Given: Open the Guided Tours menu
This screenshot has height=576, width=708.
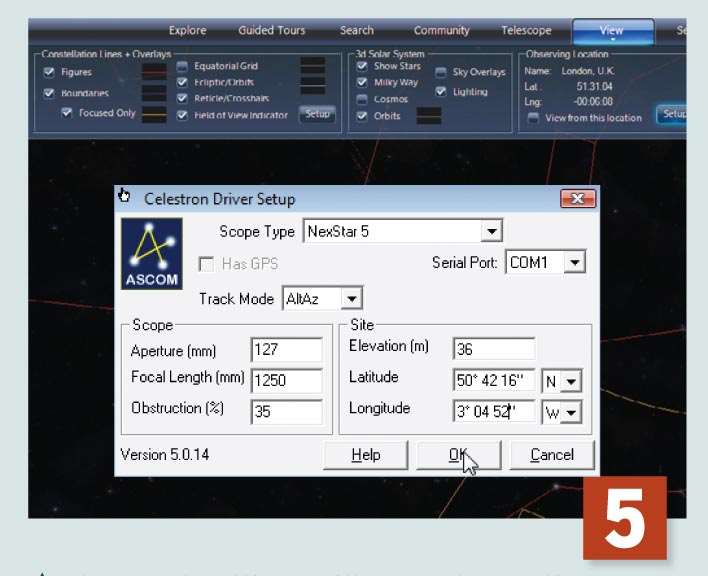Looking at the screenshot, I should [272, 30].
